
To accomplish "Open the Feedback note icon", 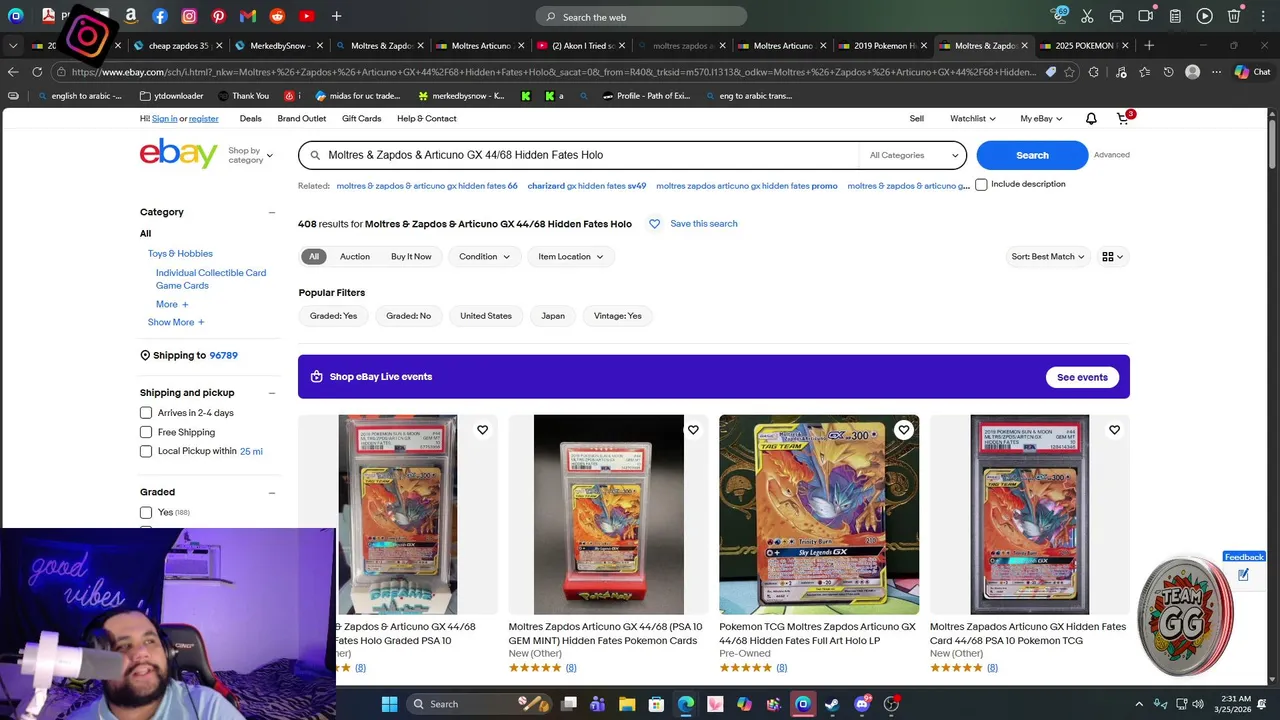I will pyautogui.click(x=1243, y=574).
